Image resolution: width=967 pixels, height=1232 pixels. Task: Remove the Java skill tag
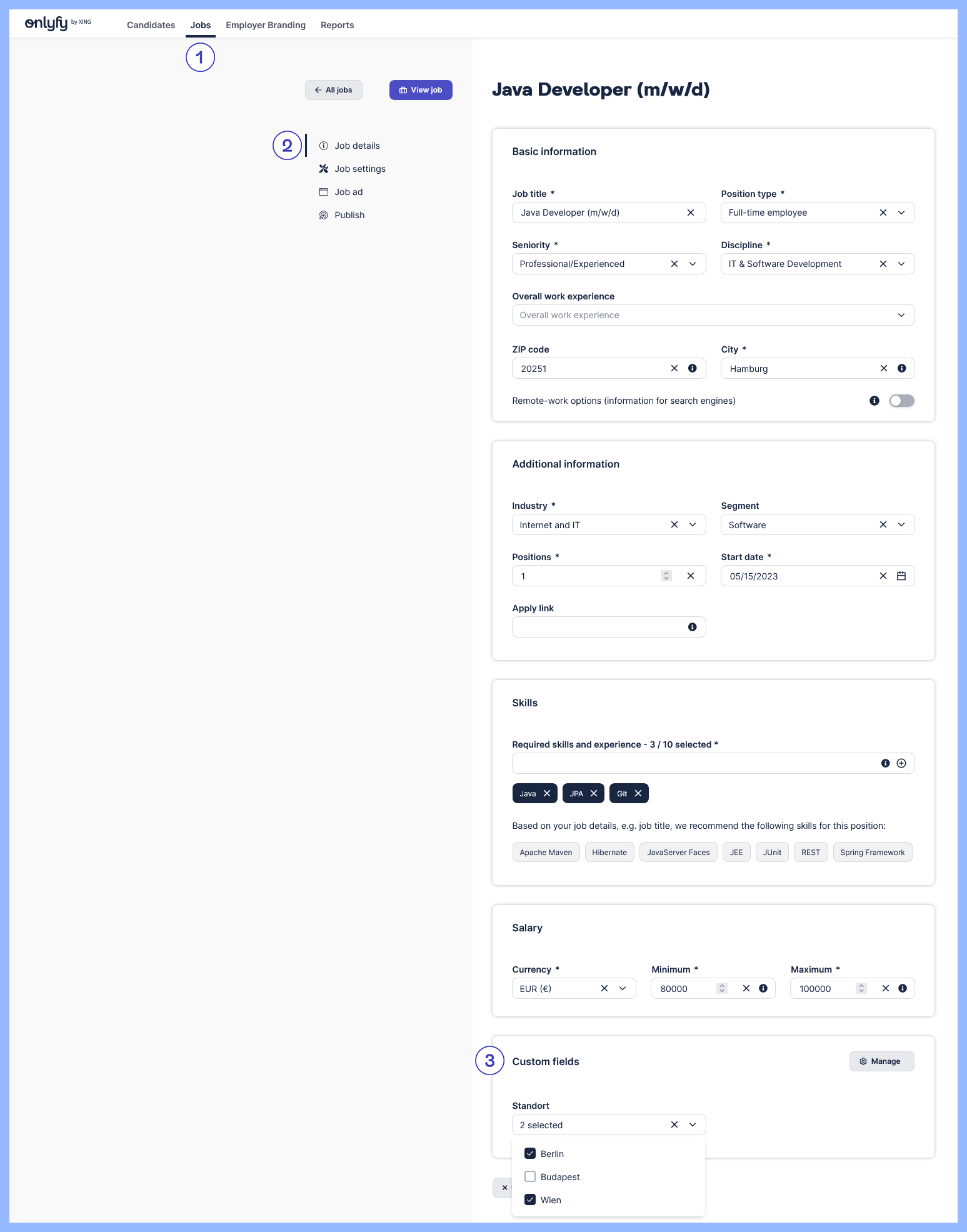pos(547,793)
